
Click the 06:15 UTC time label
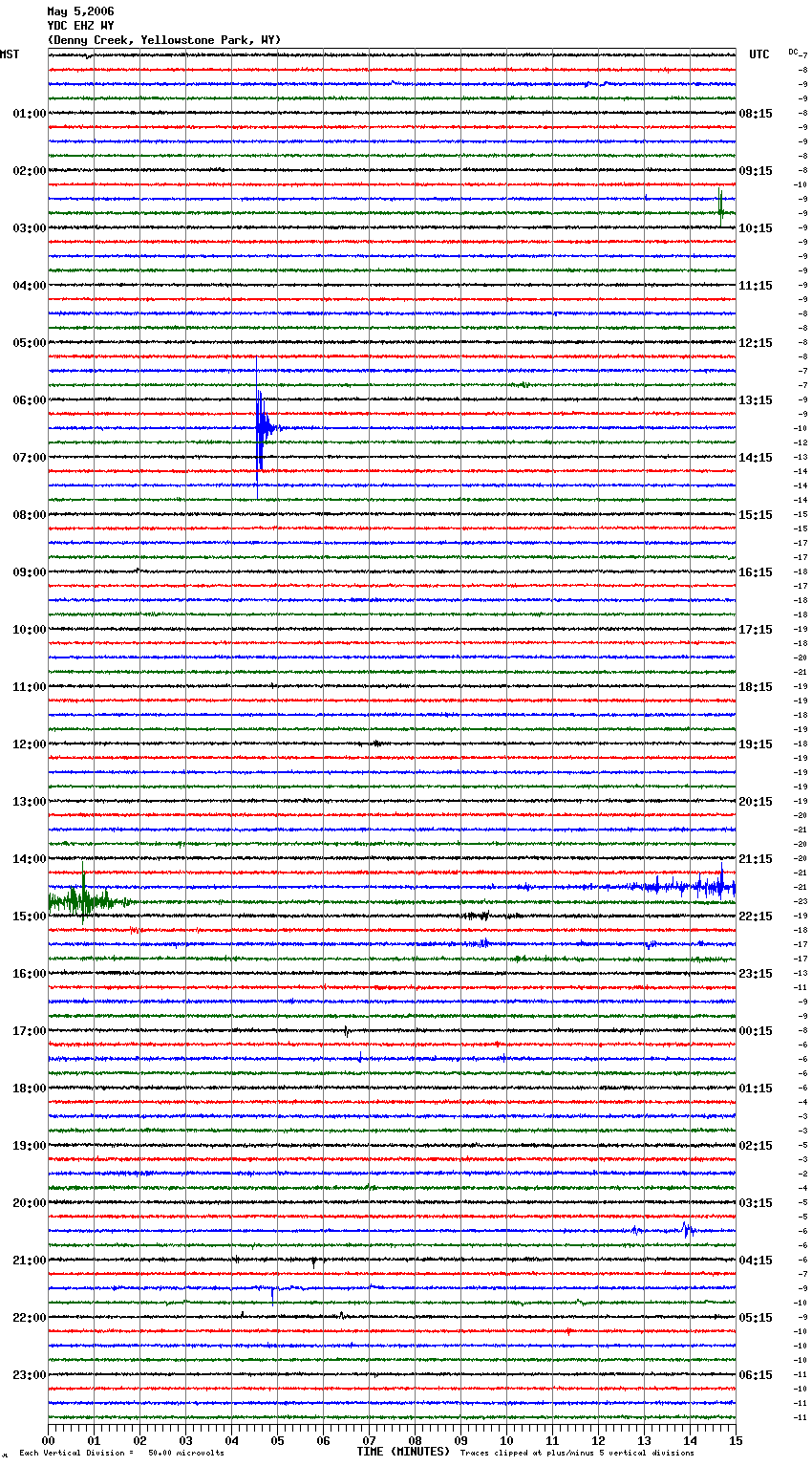(x=756, y=1375)
